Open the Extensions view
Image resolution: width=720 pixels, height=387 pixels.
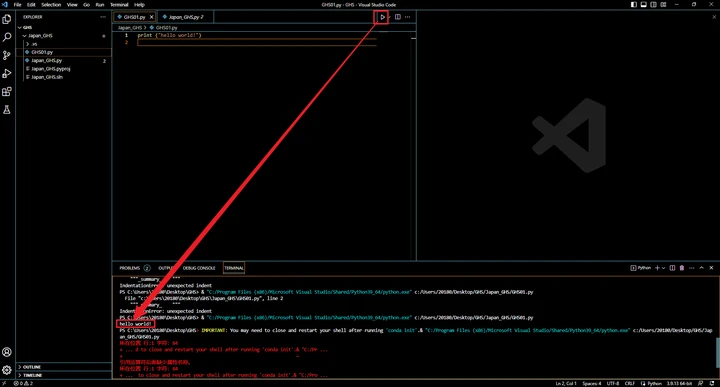7,92
